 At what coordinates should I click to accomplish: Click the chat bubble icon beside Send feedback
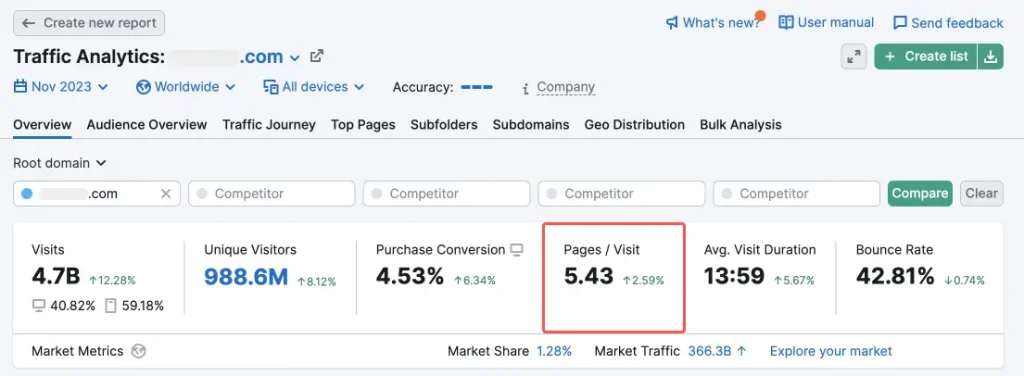pyautogui.click(x=900, y=23)
